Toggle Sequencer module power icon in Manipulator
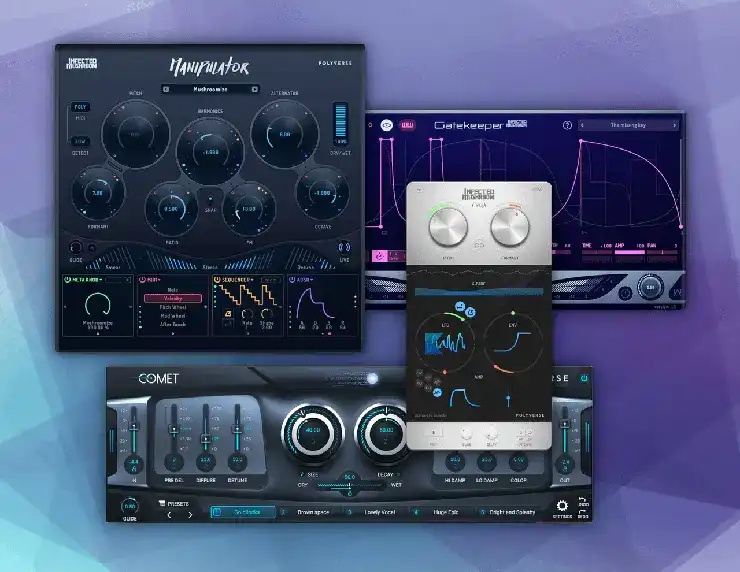 coord(217,280)
